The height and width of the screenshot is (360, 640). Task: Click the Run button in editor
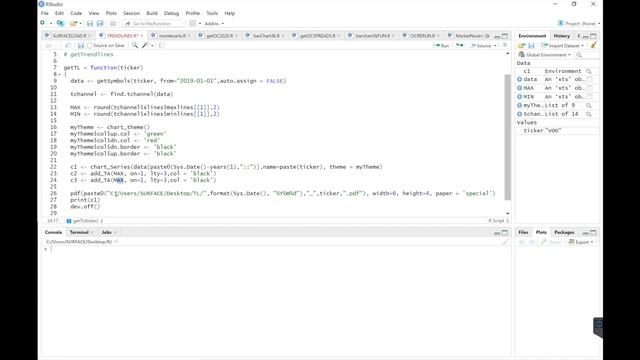point(442,46)
